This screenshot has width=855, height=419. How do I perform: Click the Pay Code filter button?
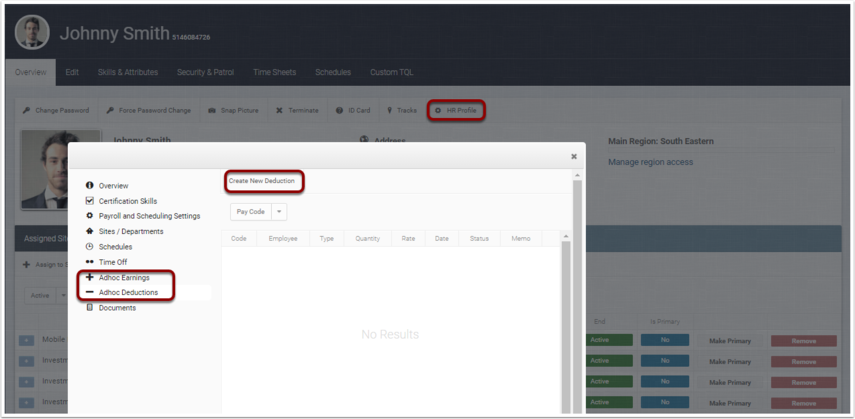tap(251, 212)
